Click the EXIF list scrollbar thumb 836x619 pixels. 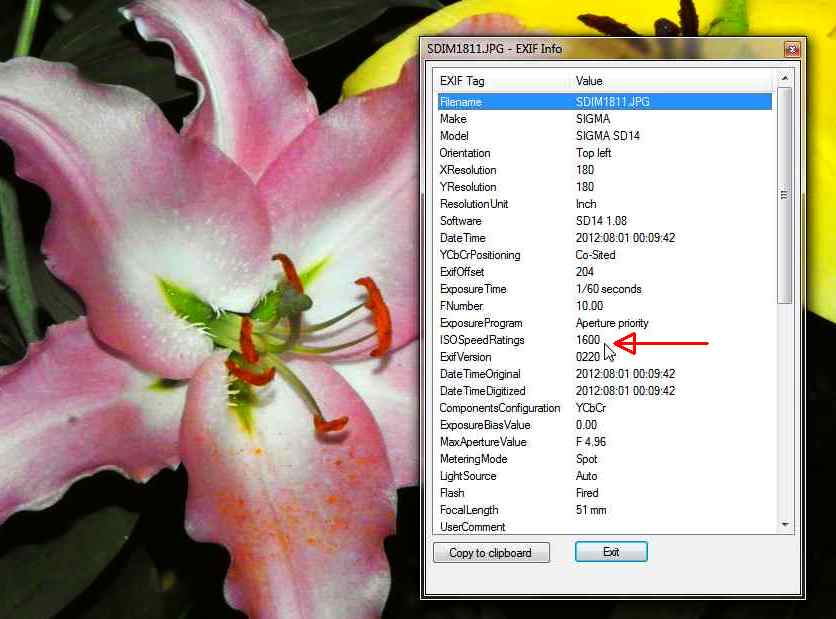coord(784,195)
